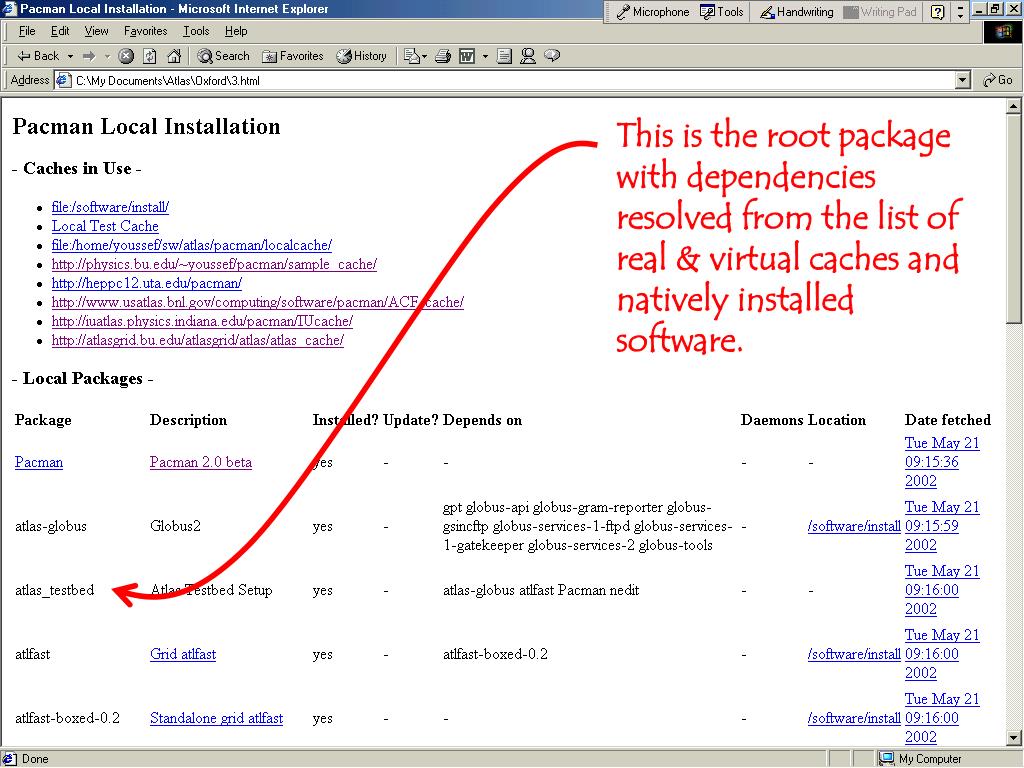Open the iuatlas.physics.indiana.edu IUcache link

click(202, 321)
